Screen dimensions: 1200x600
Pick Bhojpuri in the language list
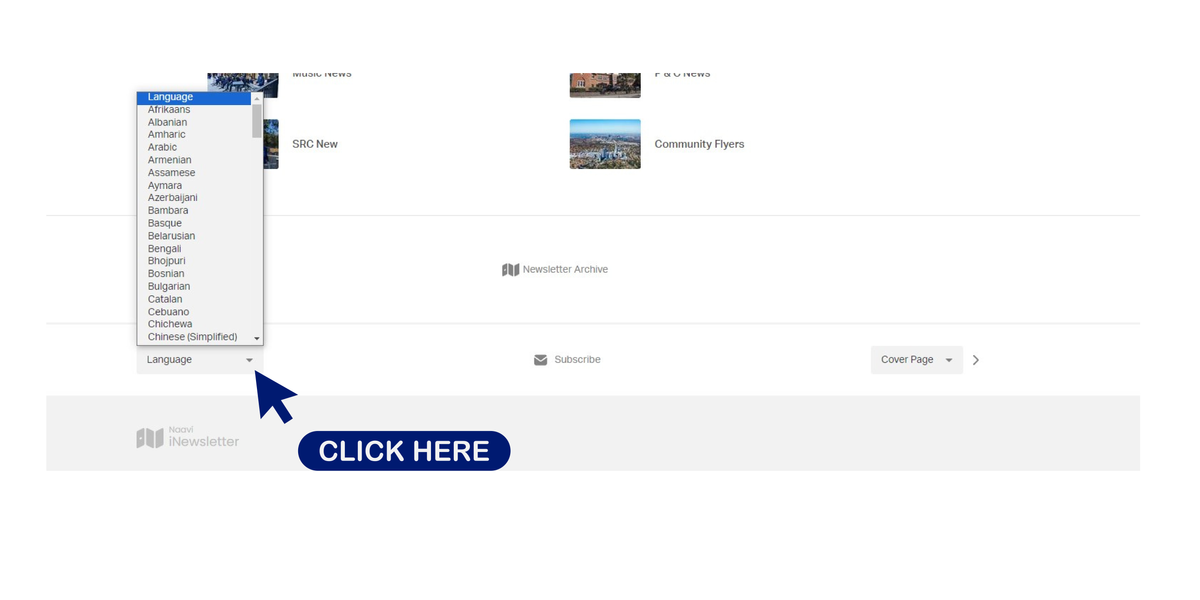pyautogui.click(x=194, y=261)
